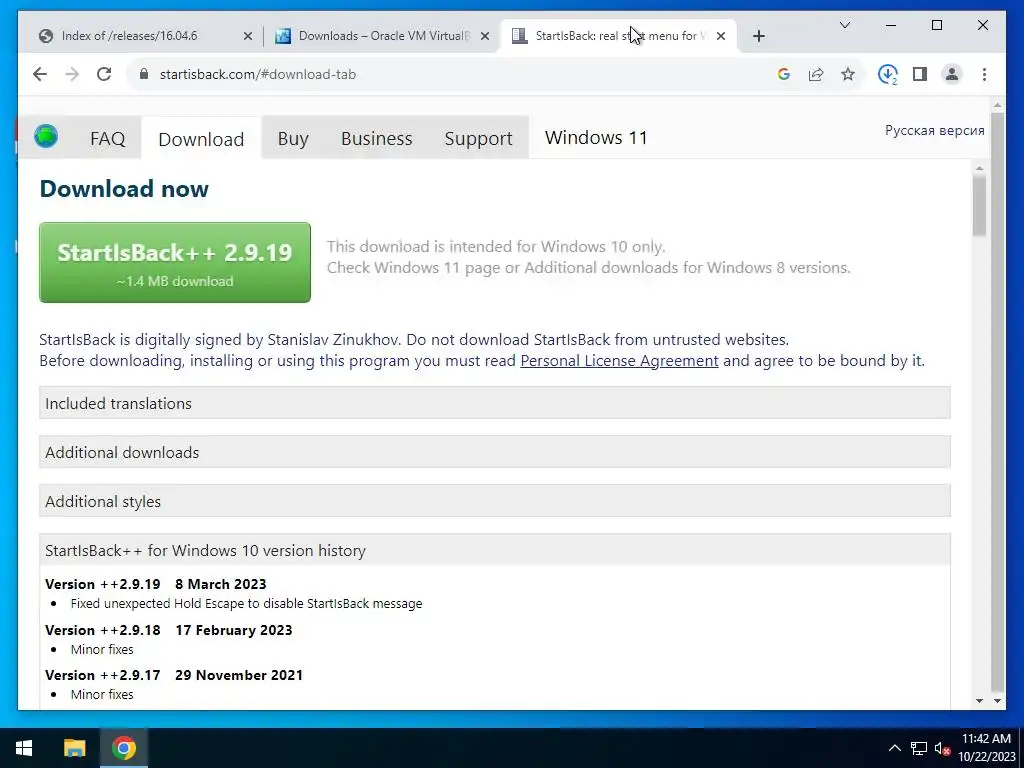This screenshot has width=1024, height=768.
Task: Click Version ++2.9.19 heading text
Action: pyautogui.click(x=103, y=584)
